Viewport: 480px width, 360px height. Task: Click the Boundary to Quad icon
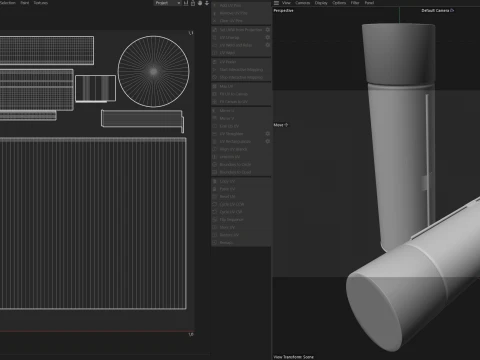[x=215, y=172]
